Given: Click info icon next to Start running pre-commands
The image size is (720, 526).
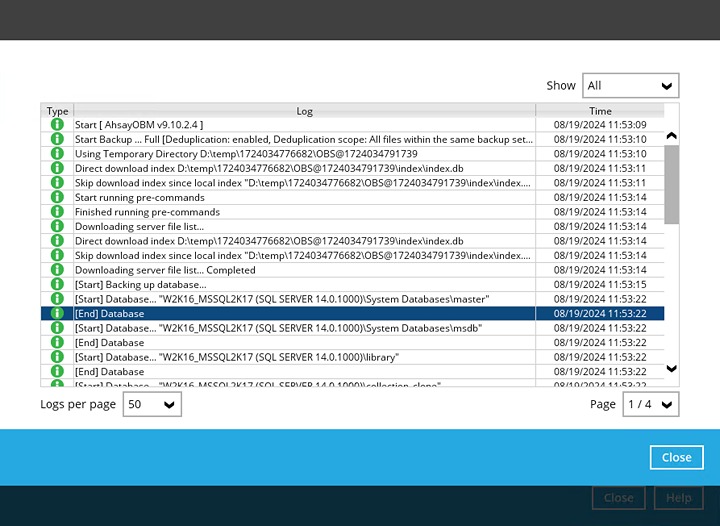Looking at the screenshot, I should (57, 198).
